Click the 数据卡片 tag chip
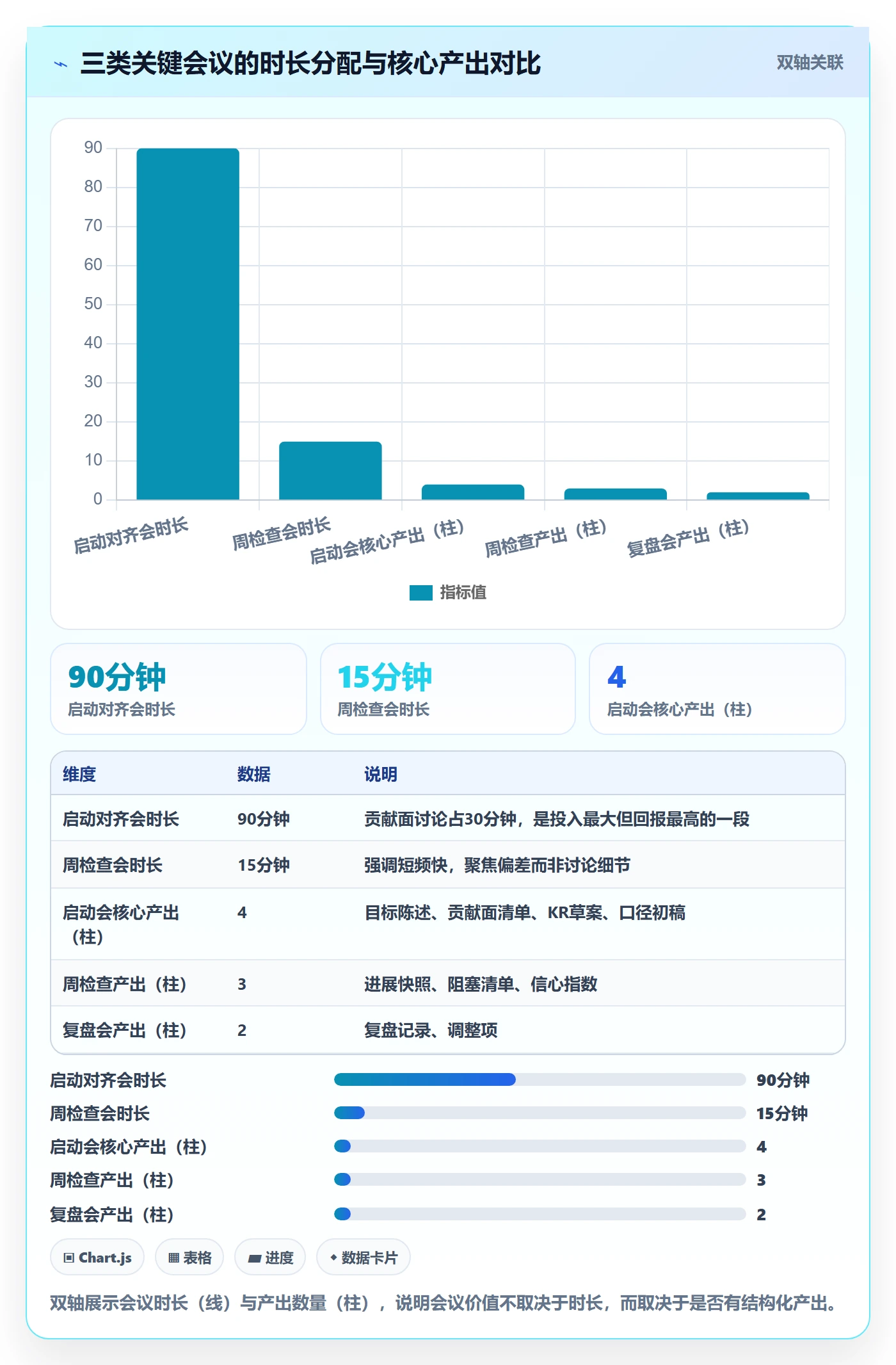 coord(364,1257)
